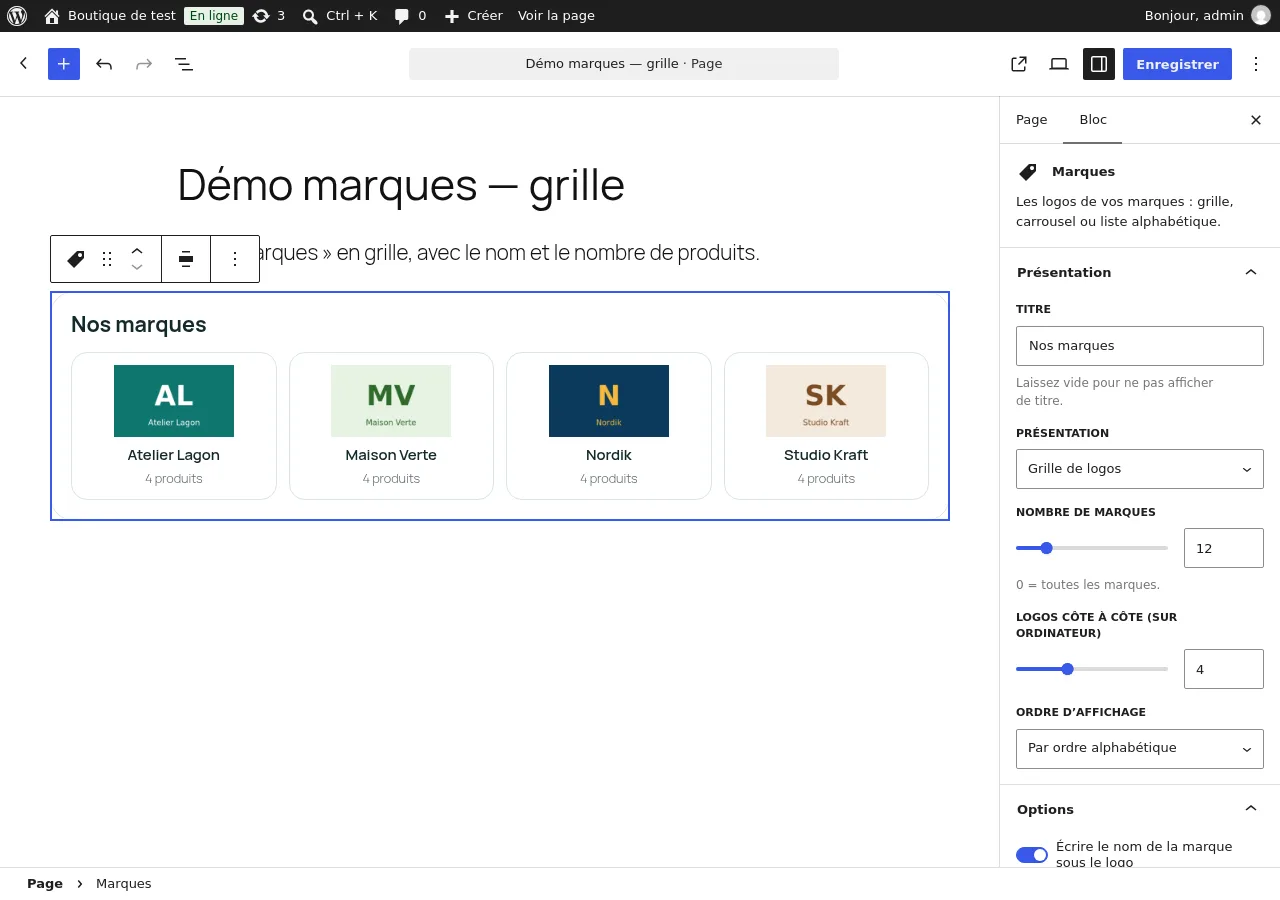Open the block alignment control
This screenshot has width=1280, height=900.
[186, 259]
